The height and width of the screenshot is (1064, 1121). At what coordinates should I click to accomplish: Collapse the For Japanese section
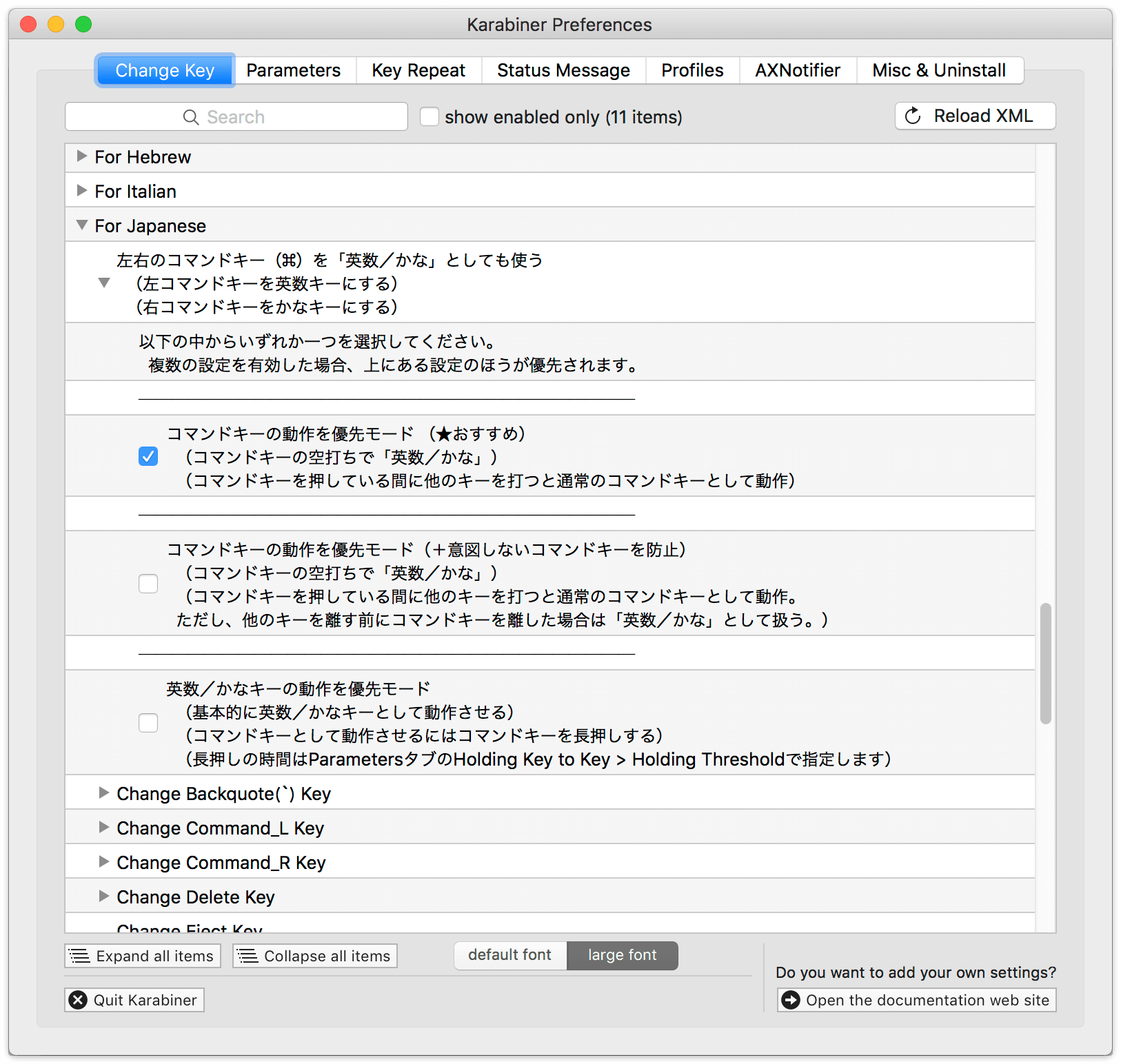pyautogui.click(x=82, y=225)
